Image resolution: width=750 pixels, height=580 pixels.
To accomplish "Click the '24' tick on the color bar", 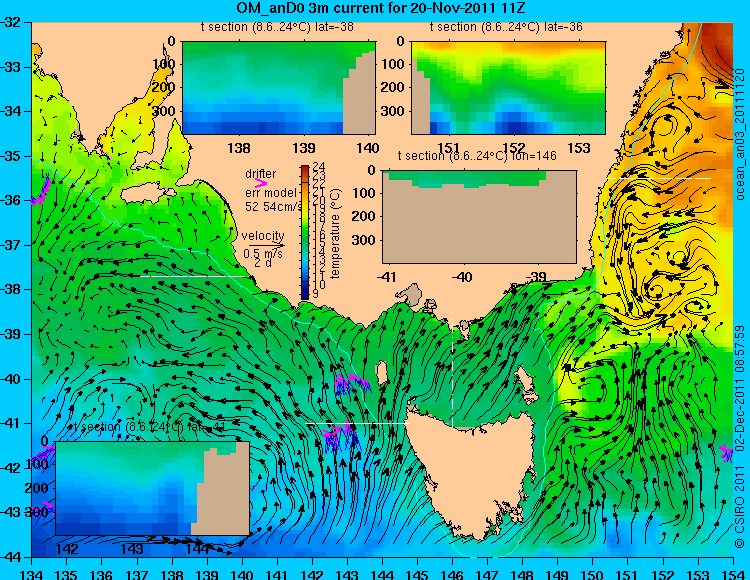I will [x=319, y=166].
